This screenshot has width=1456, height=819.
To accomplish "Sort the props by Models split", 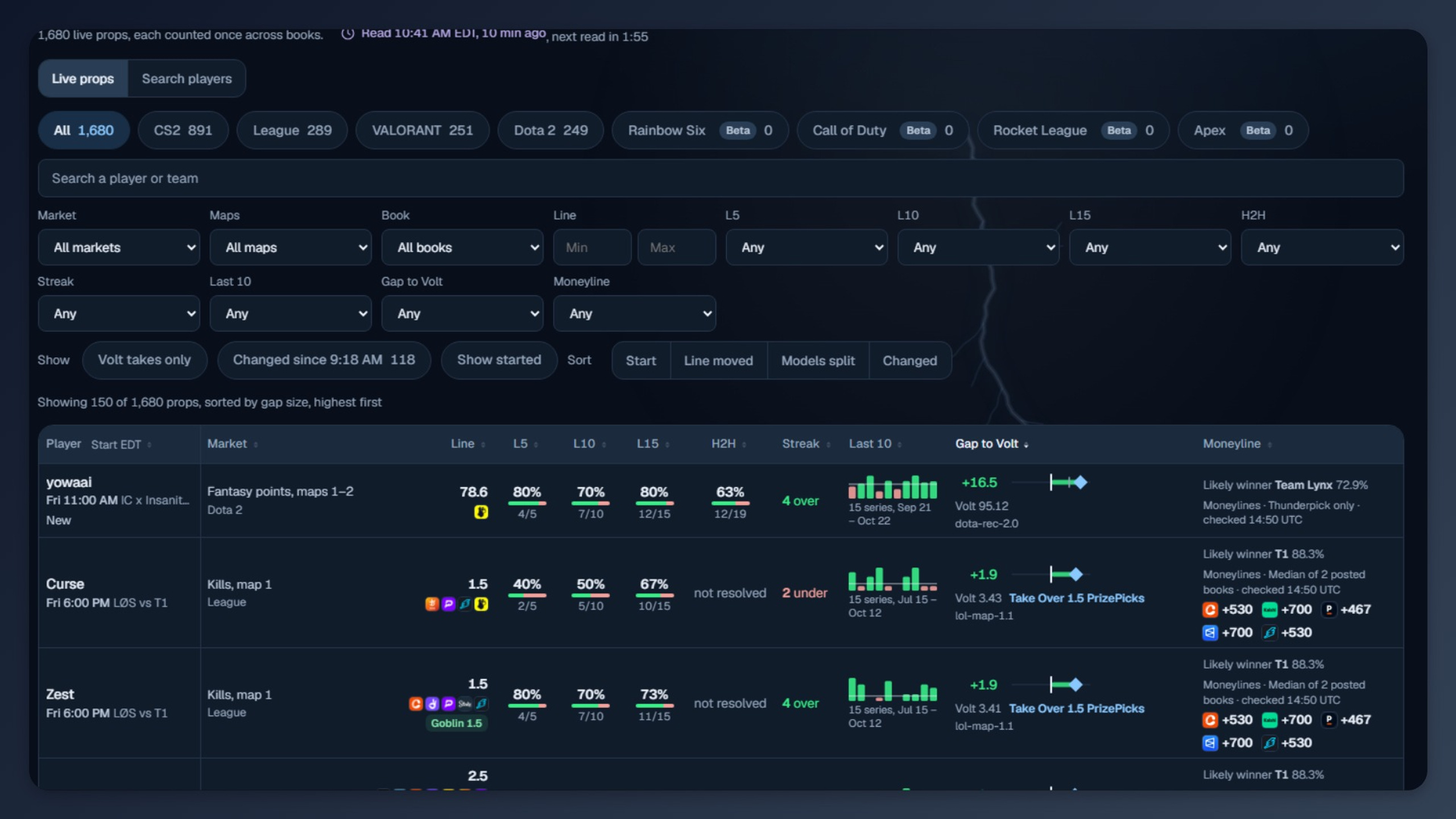I will tap(818, 361).
